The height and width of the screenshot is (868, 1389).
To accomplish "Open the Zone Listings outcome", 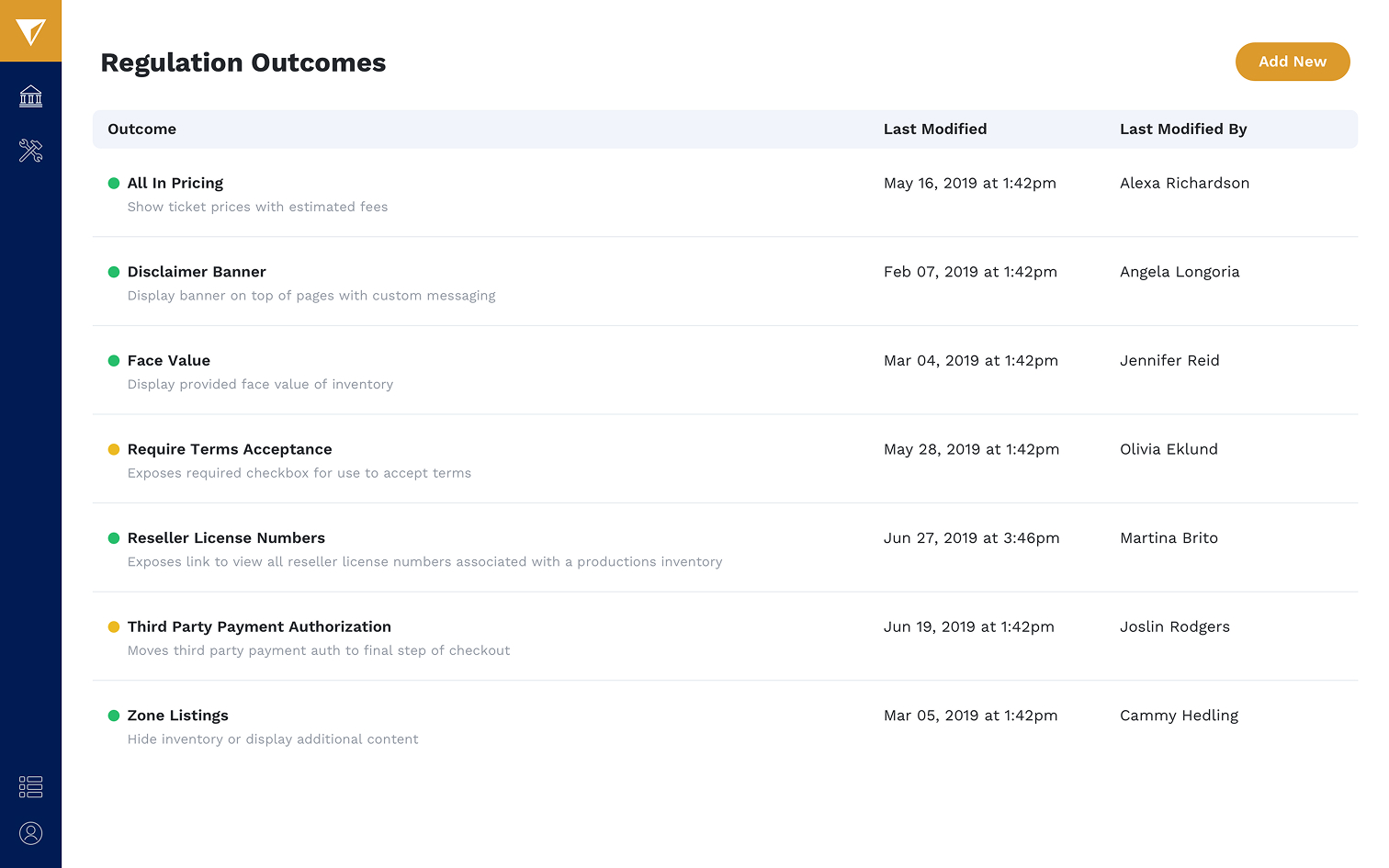I will pyautogui.click(x=177, y=716).
